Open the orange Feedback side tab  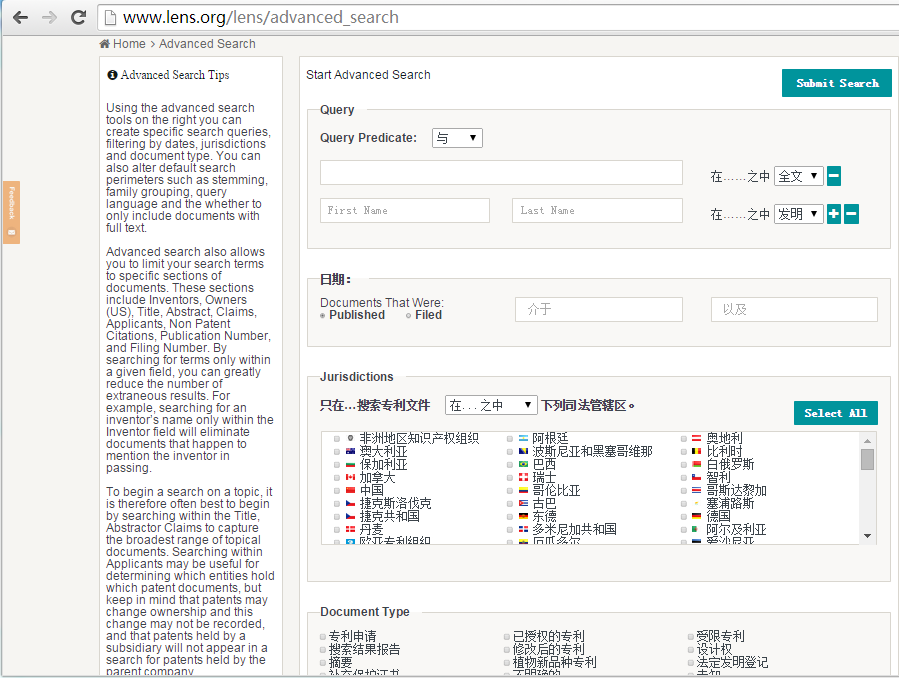pyautogui.click(x=11, y=212)
